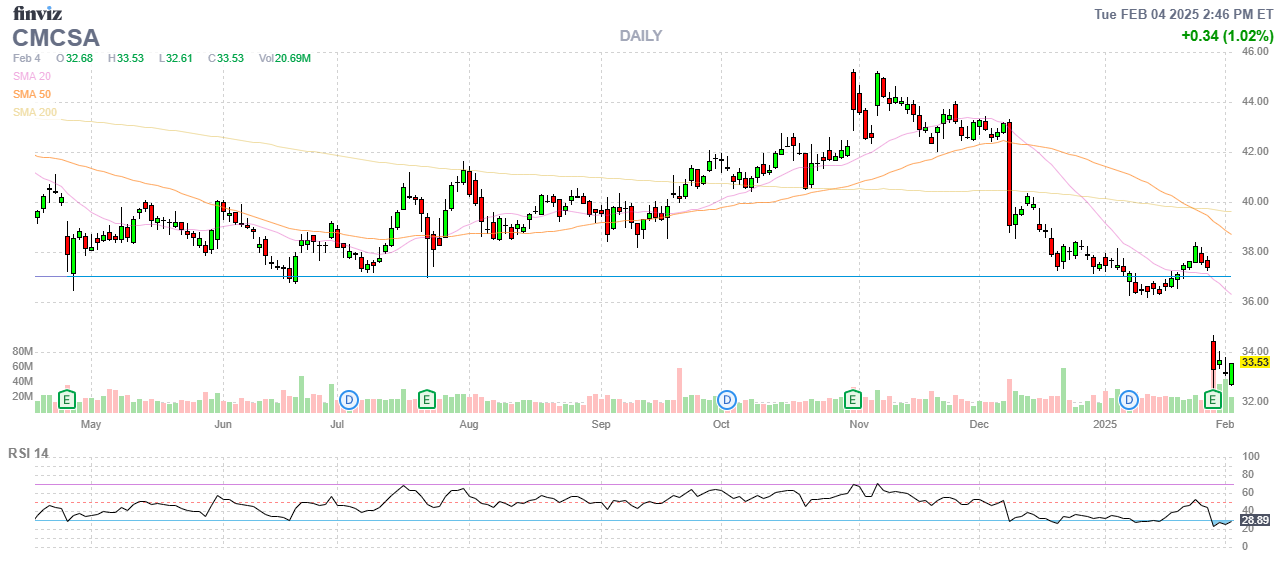Click the dividend marker near July

(349, 400)
